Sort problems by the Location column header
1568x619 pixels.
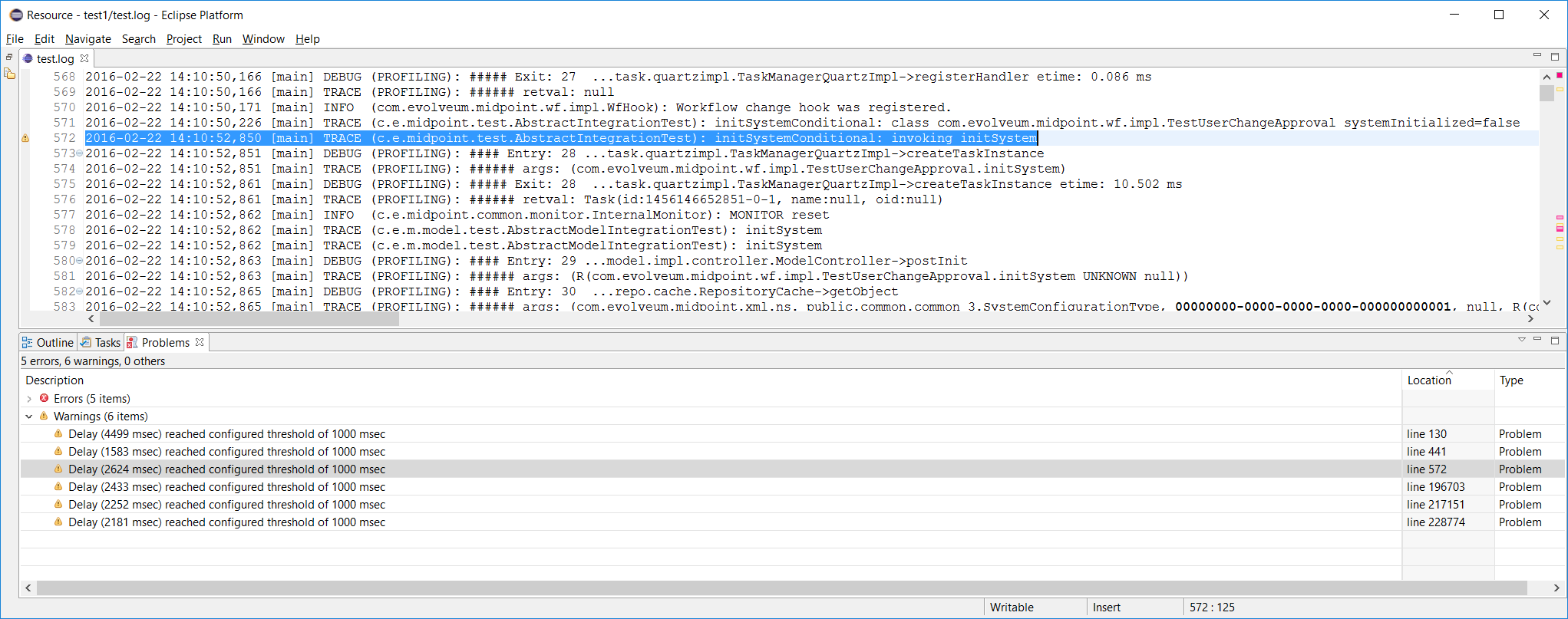pyautogui.click(x=1428, y=380)
